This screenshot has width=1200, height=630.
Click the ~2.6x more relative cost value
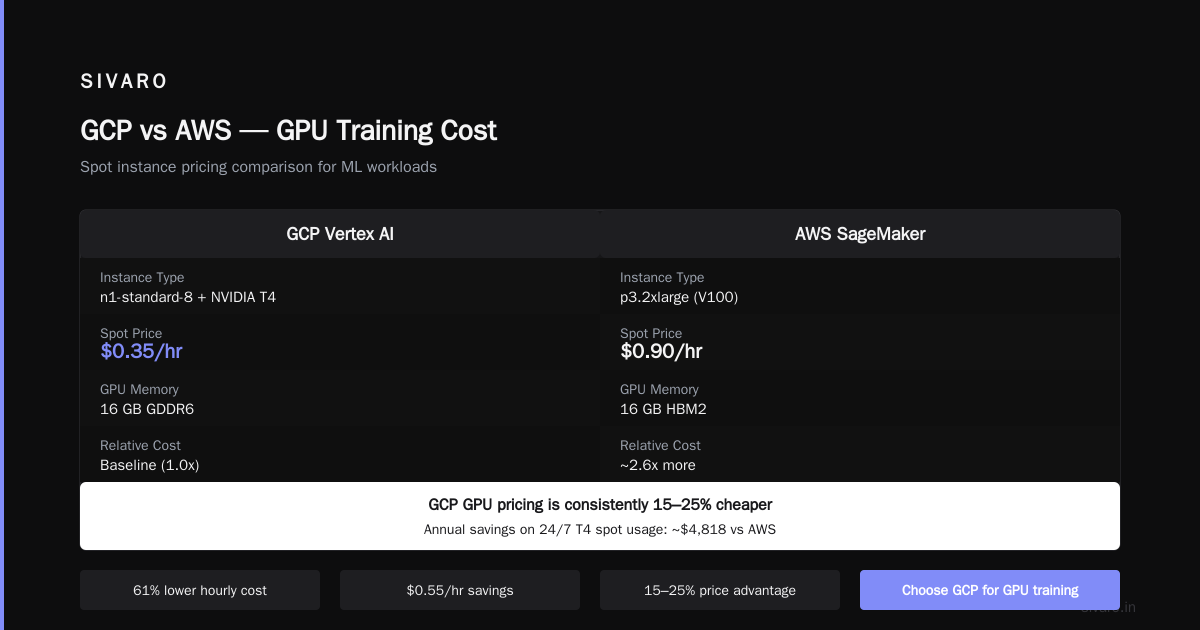[x=658, y=465]
